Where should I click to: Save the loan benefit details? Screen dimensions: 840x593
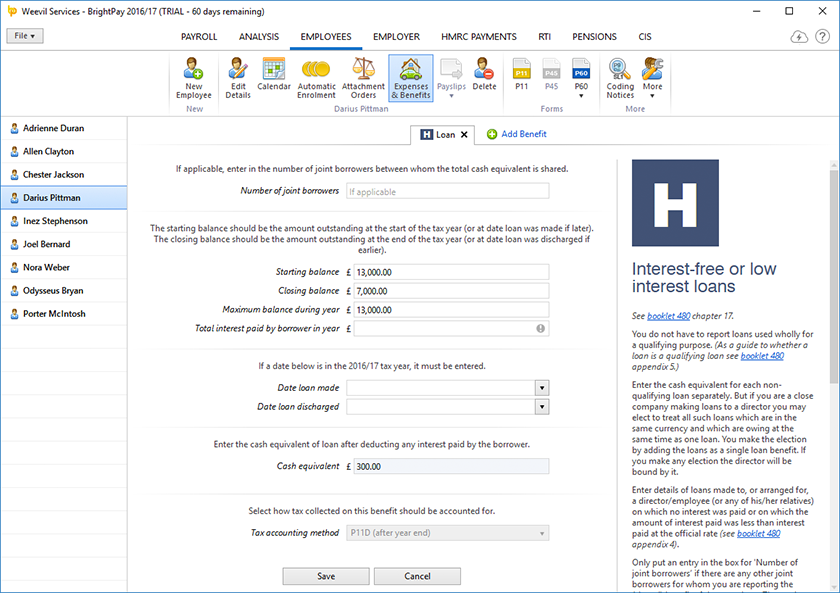(x=326, y=576)
